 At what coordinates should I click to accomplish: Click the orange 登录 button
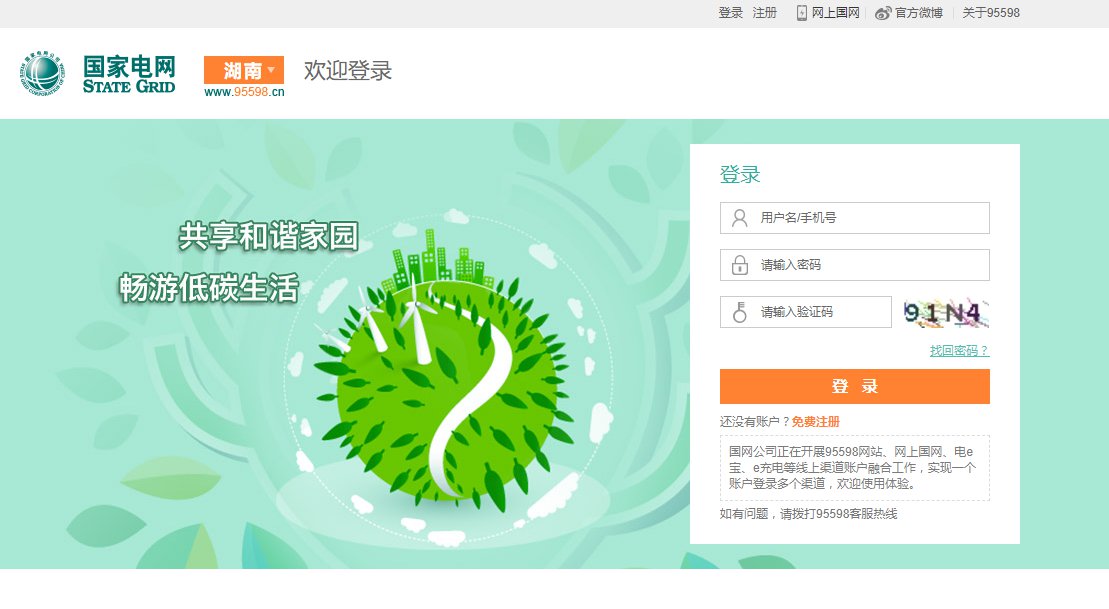[x=854, y=386]
